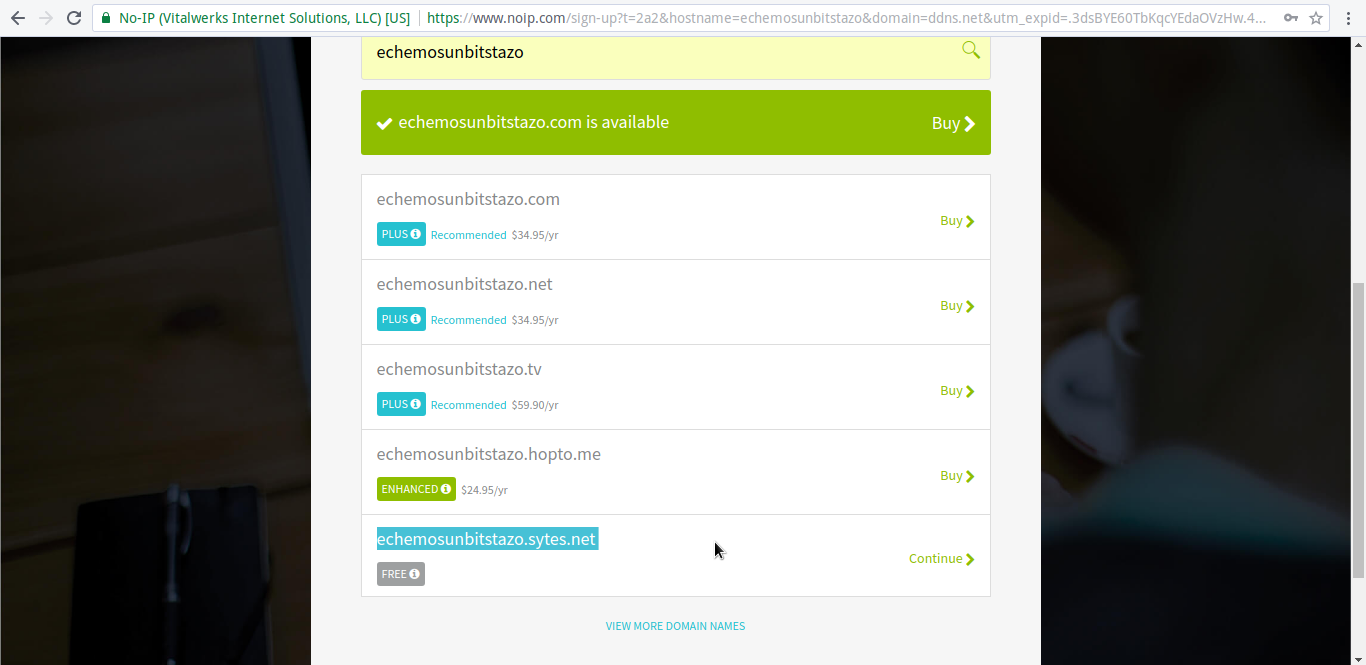
Task: Click the saved password key icon
Action: 1291,18
